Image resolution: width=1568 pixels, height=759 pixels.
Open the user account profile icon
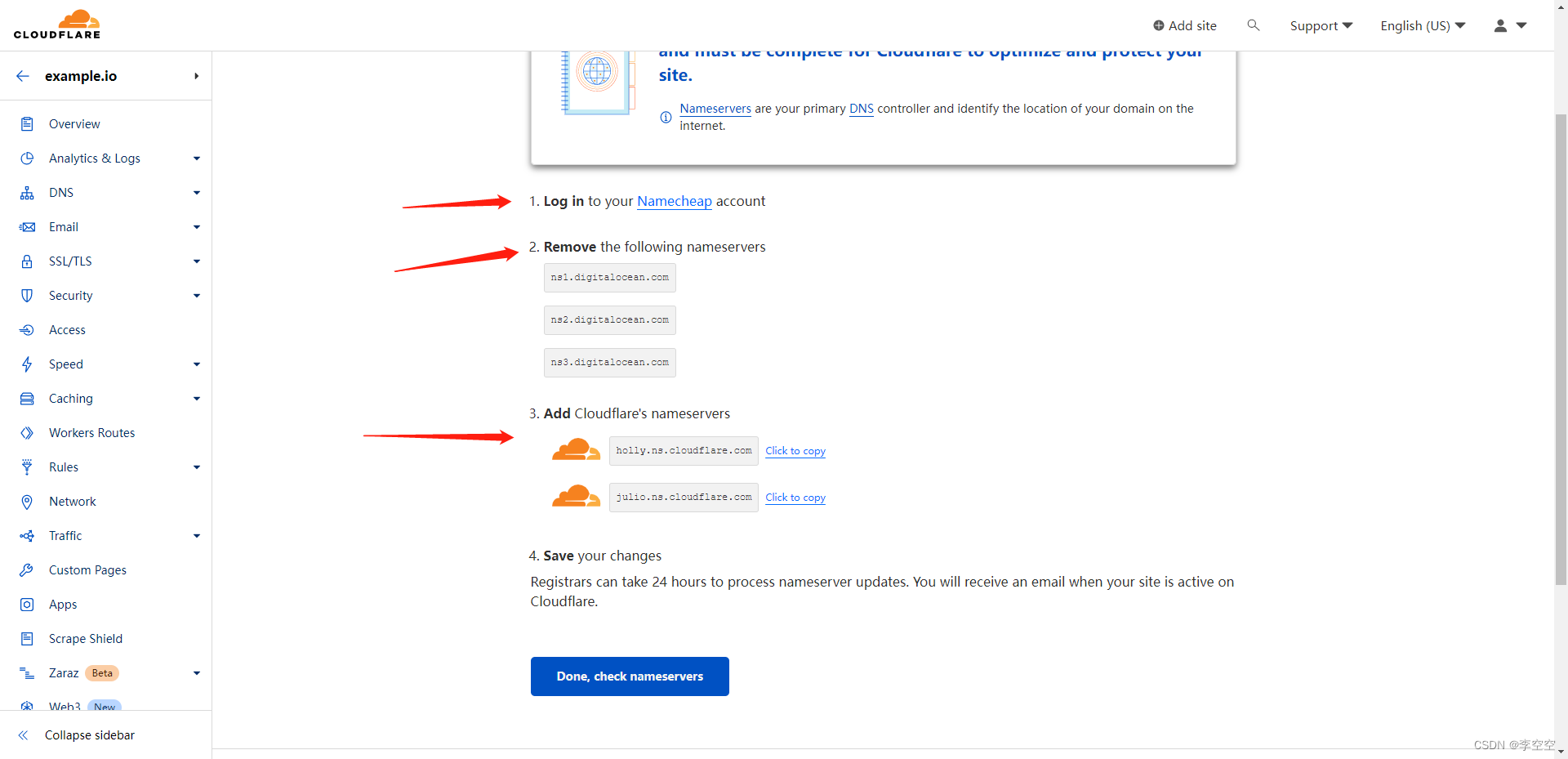coord(1500,25)
